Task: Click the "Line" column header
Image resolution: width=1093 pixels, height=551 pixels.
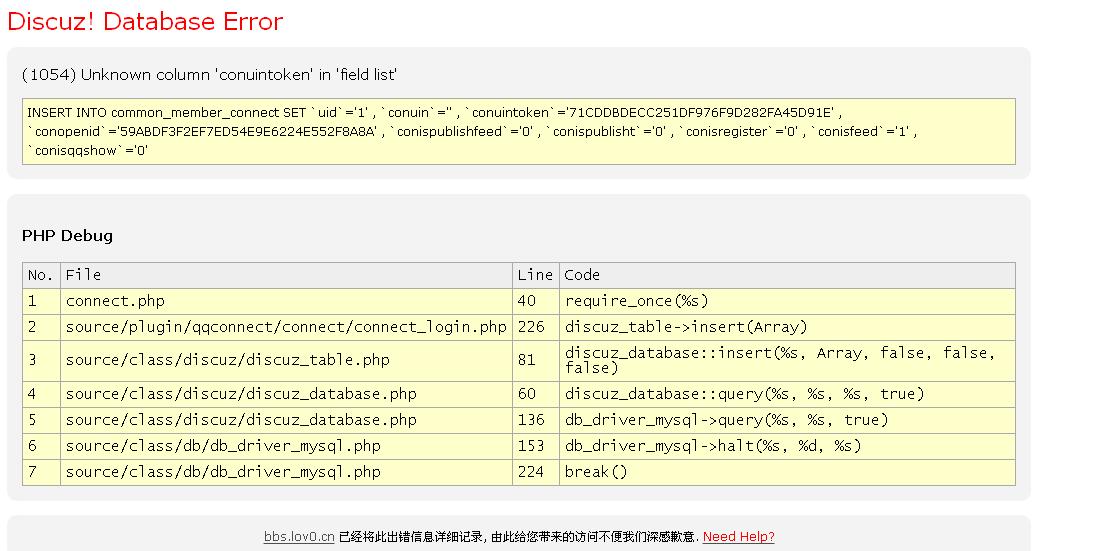Action: pos(534,275)
